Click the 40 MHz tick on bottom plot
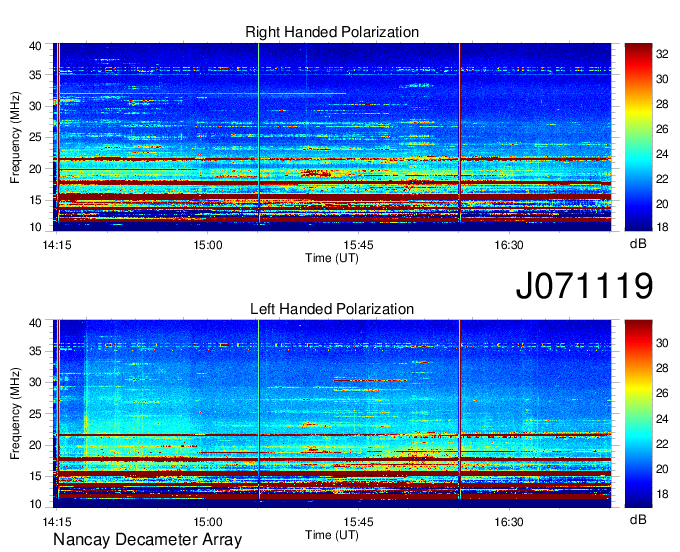680x552 pixels. pos(35,323)
